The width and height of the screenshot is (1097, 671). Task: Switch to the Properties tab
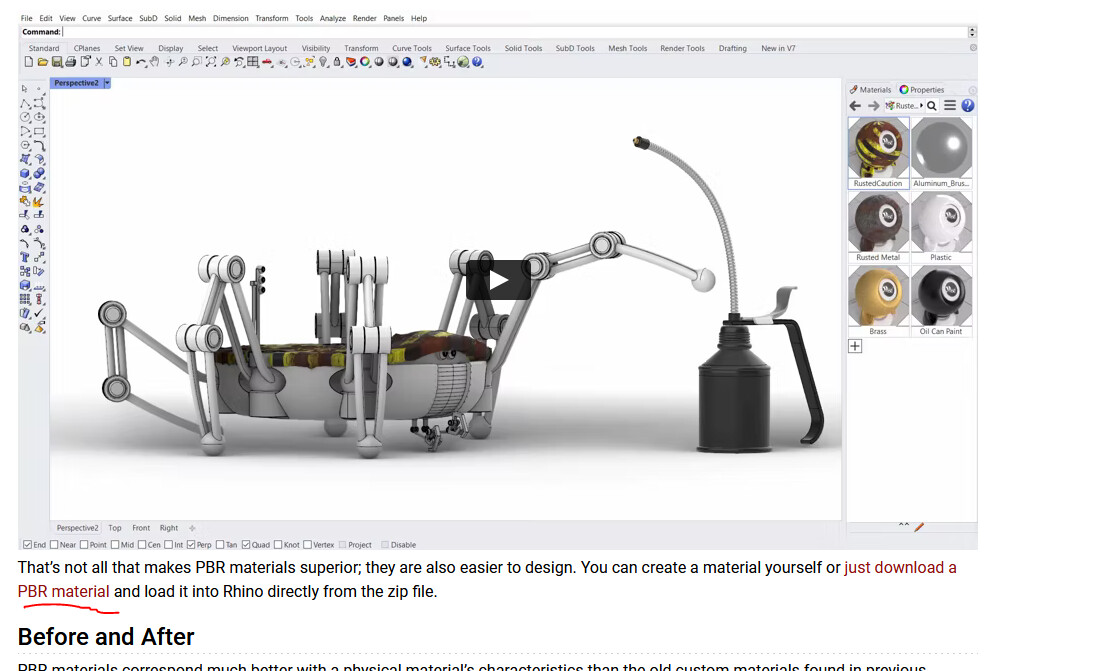[x=922, y=89]
